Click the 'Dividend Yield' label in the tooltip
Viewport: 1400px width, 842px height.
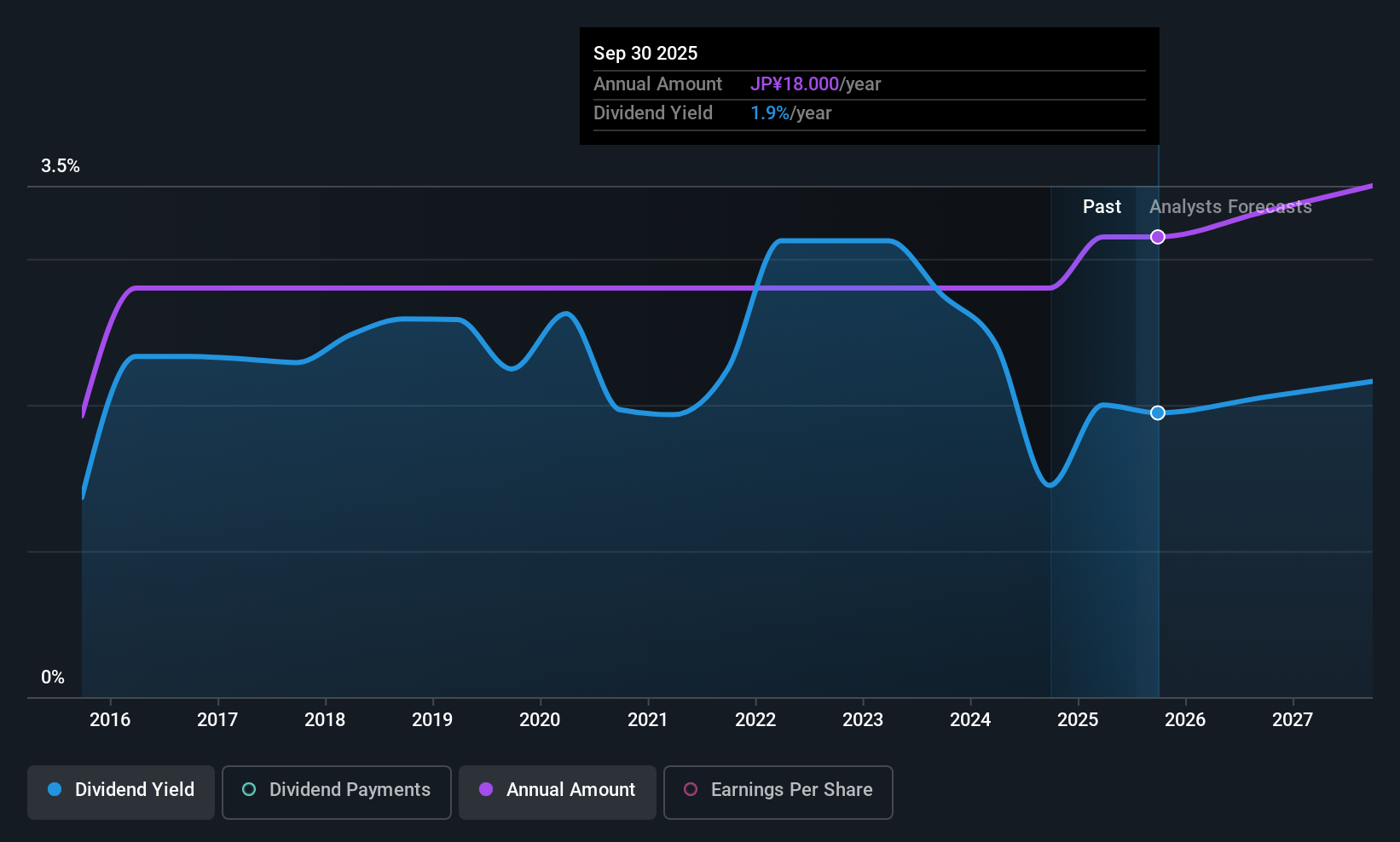tap(652, 113)
